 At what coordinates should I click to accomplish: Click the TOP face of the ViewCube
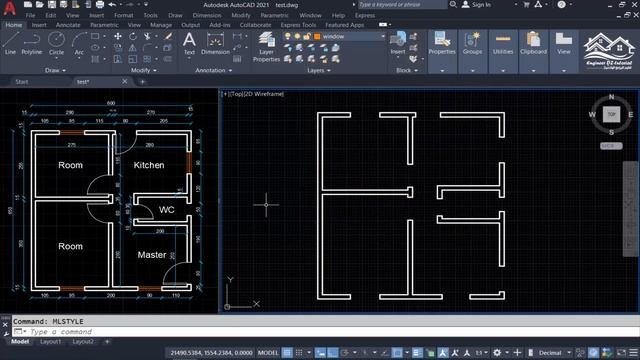pos(611,114)
